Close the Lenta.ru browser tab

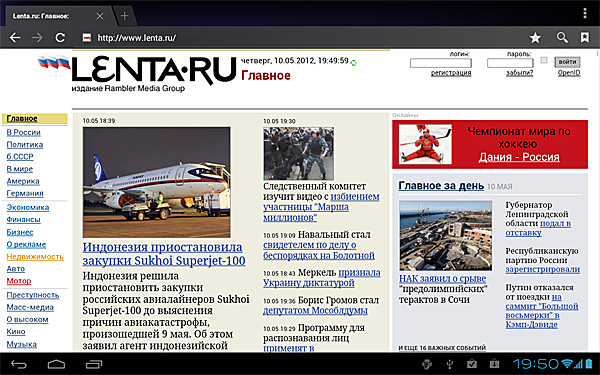coord(100,16)
